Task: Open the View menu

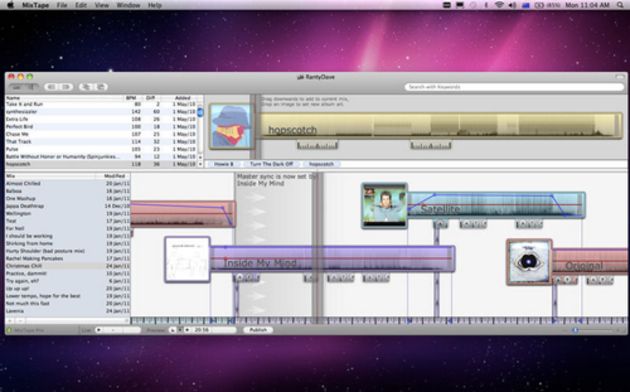Action: [x=102, y=5]
